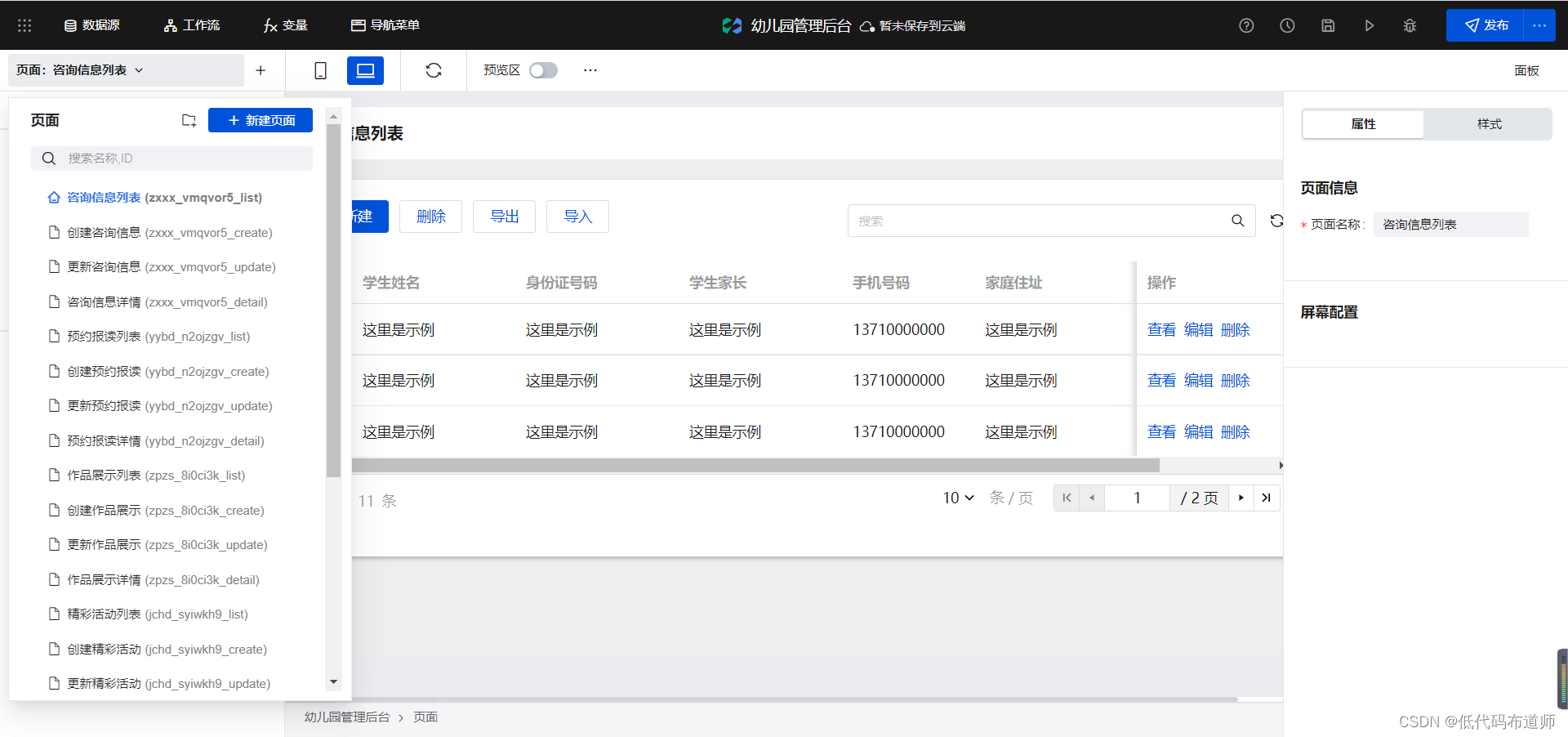This screenshot has width=1568, height=737.
Task: Click the magnifier icon in table search
Action: [1238, 221]
